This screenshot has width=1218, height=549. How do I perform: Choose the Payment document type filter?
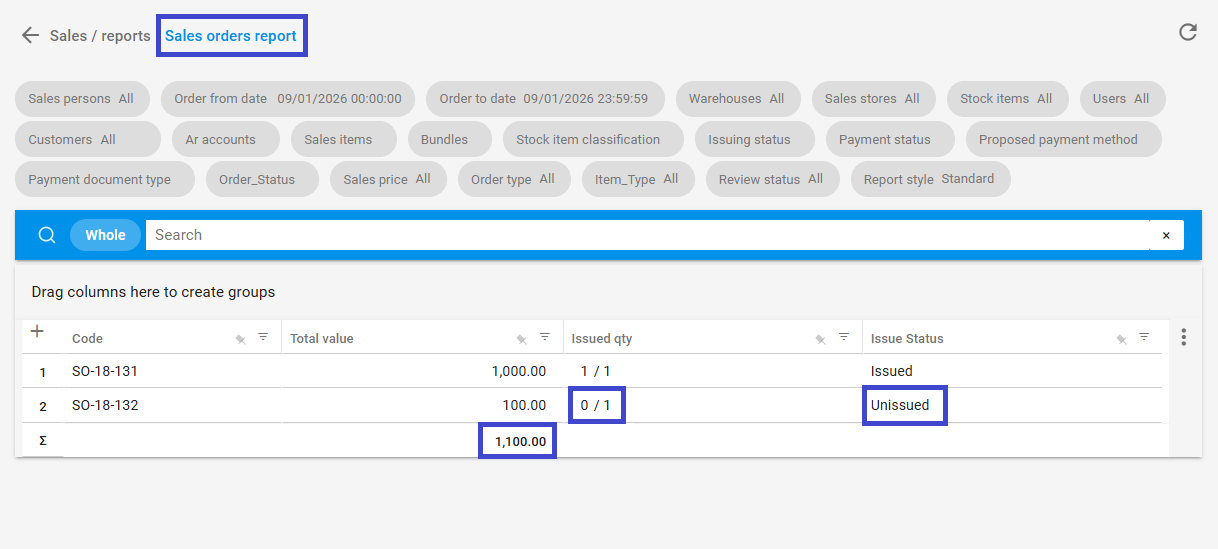104,179
